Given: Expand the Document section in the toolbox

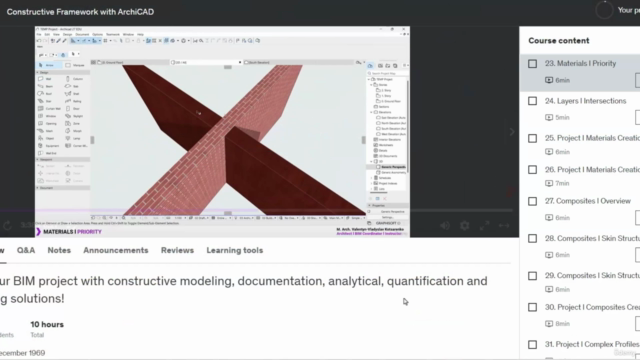Looking at the screenshot, I should point(38,188).
